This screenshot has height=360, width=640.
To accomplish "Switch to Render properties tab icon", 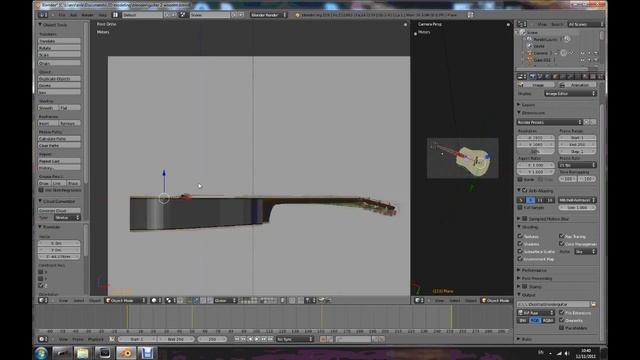I will 533,76.
